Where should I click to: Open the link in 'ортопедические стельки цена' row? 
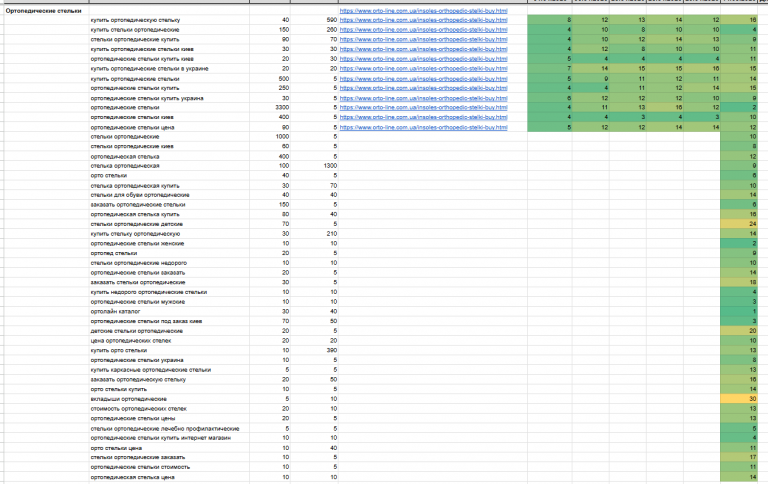coord(423,127)
